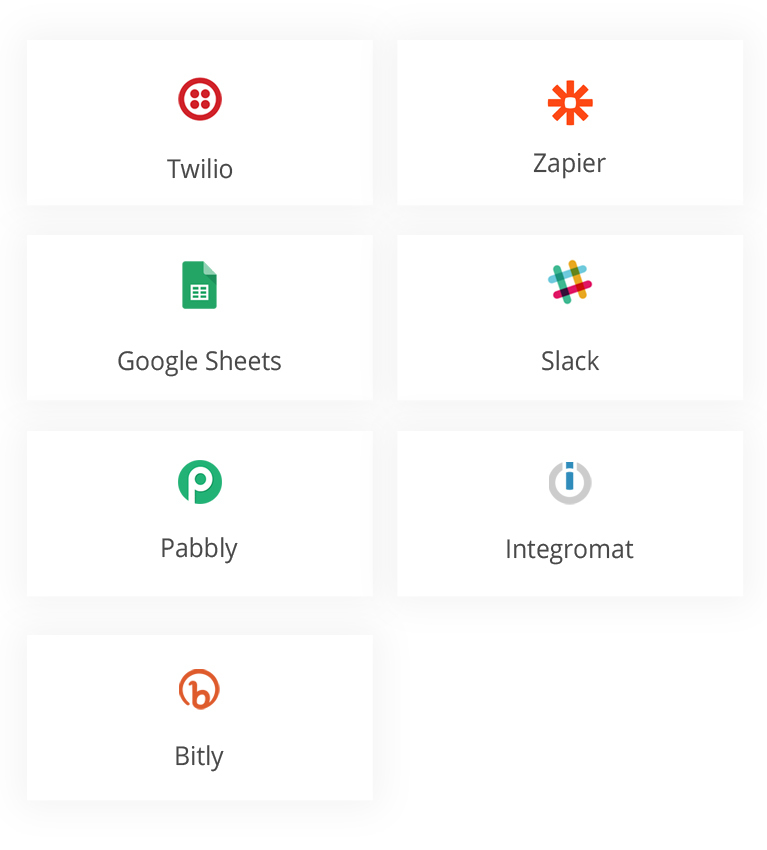Pick the Integromat integration card

[570, 514]
